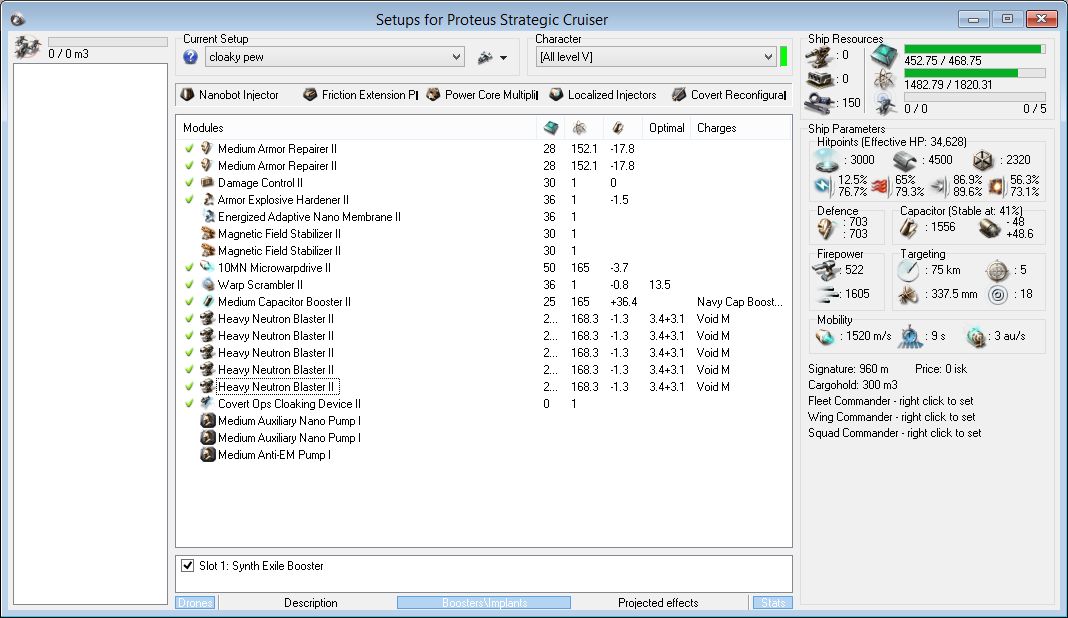Switch to the Projected effects tab
1068x618 pixels.
tap(658, 603)
